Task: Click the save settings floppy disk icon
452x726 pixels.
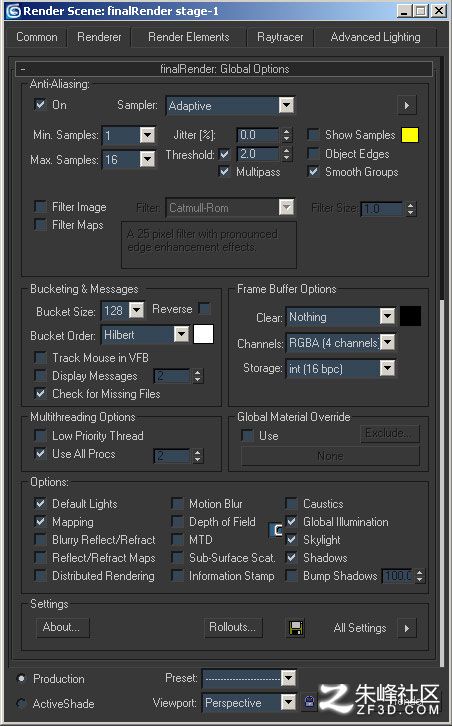Action: (x=296, y=628)
